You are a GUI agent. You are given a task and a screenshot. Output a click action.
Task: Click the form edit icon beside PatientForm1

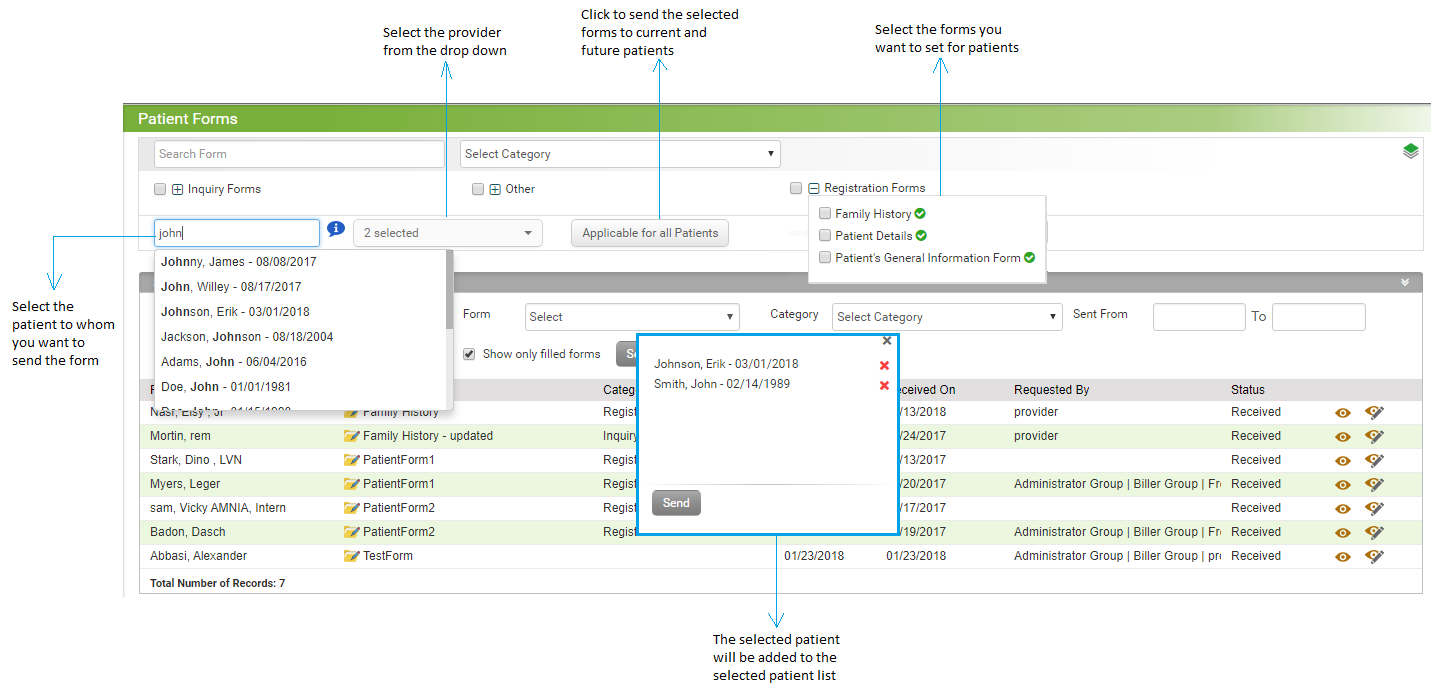point(351,459)
